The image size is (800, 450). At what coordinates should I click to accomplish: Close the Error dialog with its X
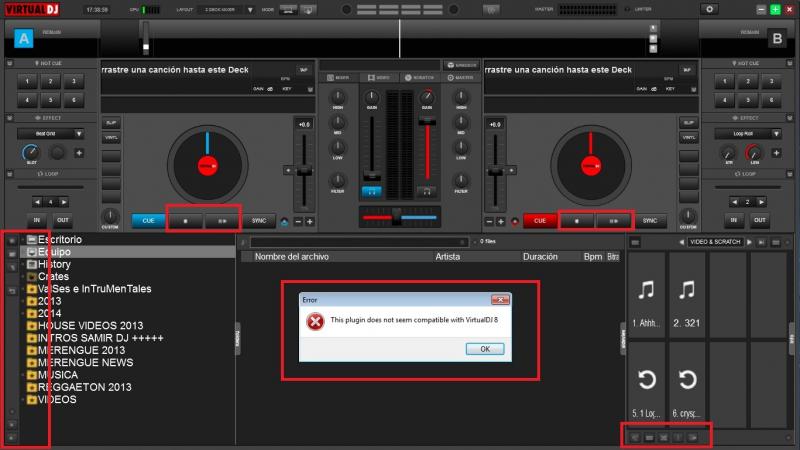coord(500,299)
